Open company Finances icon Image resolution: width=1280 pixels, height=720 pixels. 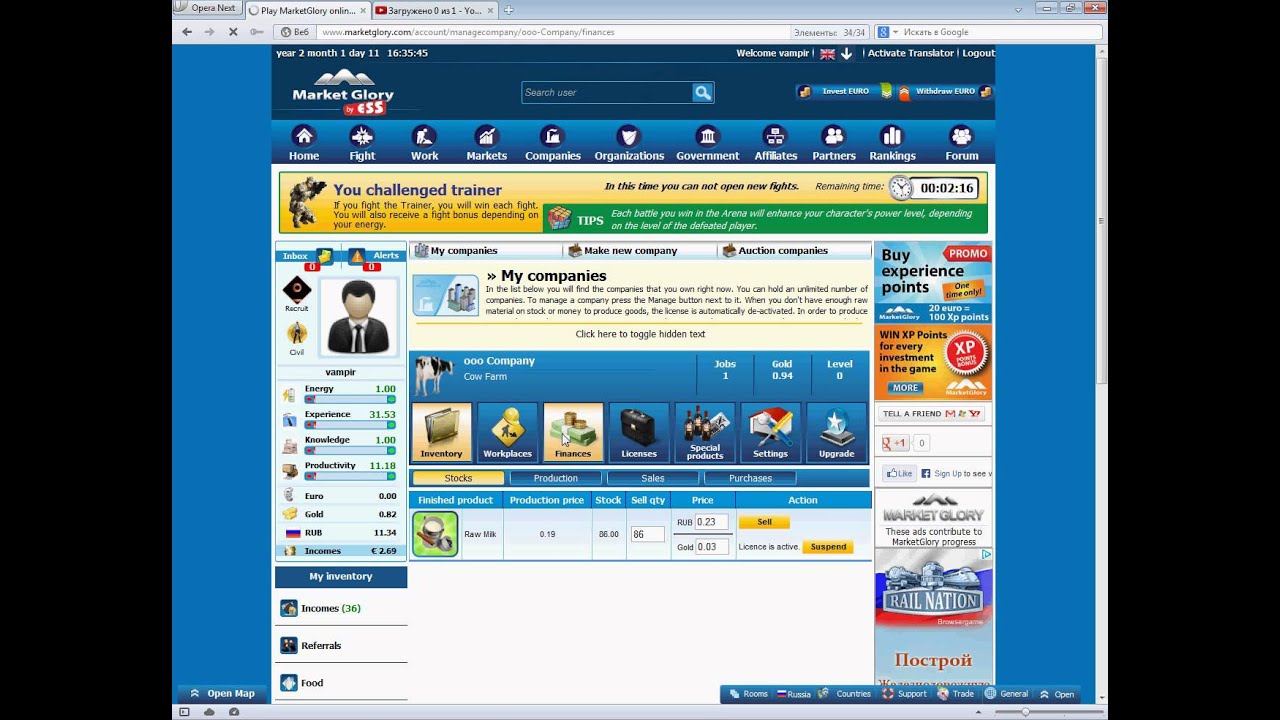pos(573,432)
